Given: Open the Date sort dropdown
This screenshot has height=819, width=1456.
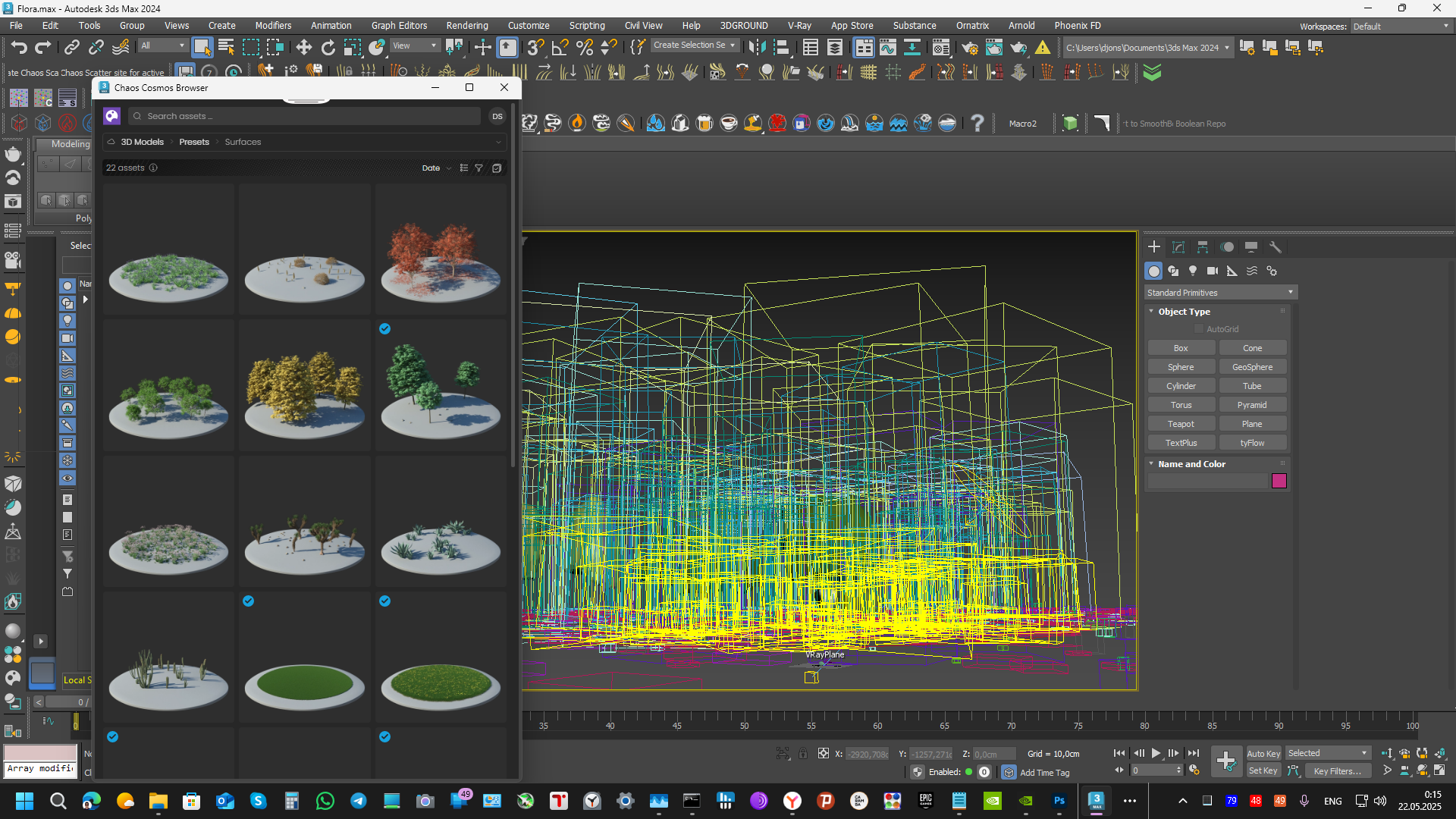Looking at the screenshot, I should (x=436, y=168).
